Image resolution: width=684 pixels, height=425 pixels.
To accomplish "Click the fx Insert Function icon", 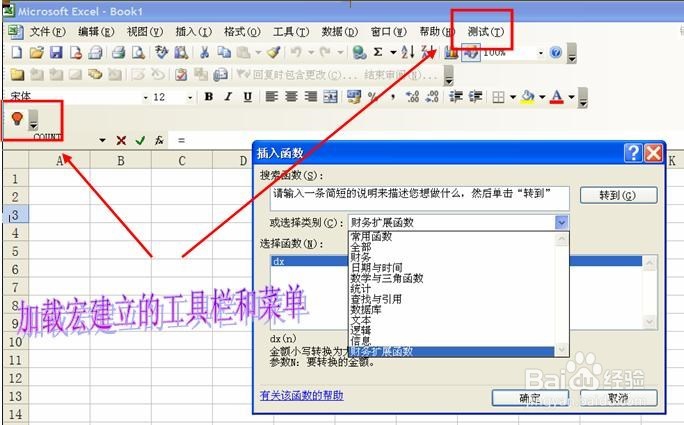I will click(x=159, y=141).
